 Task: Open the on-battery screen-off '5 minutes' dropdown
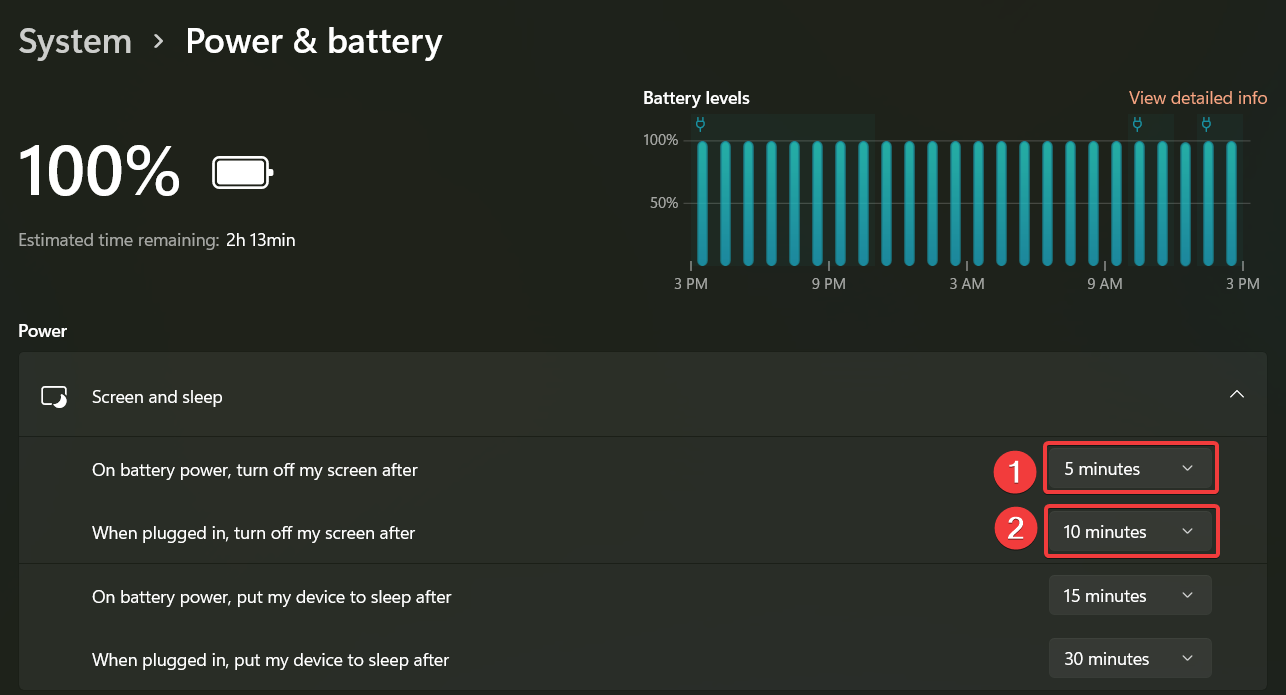(1130, 468)
